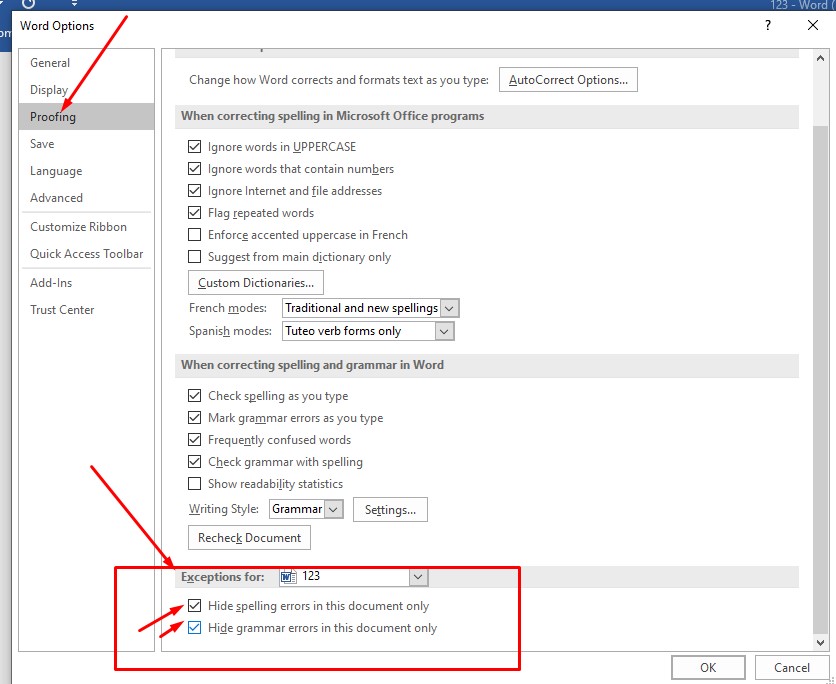Select the Advanced category
This screenshot has width=836, height=684.
point(86,198)
